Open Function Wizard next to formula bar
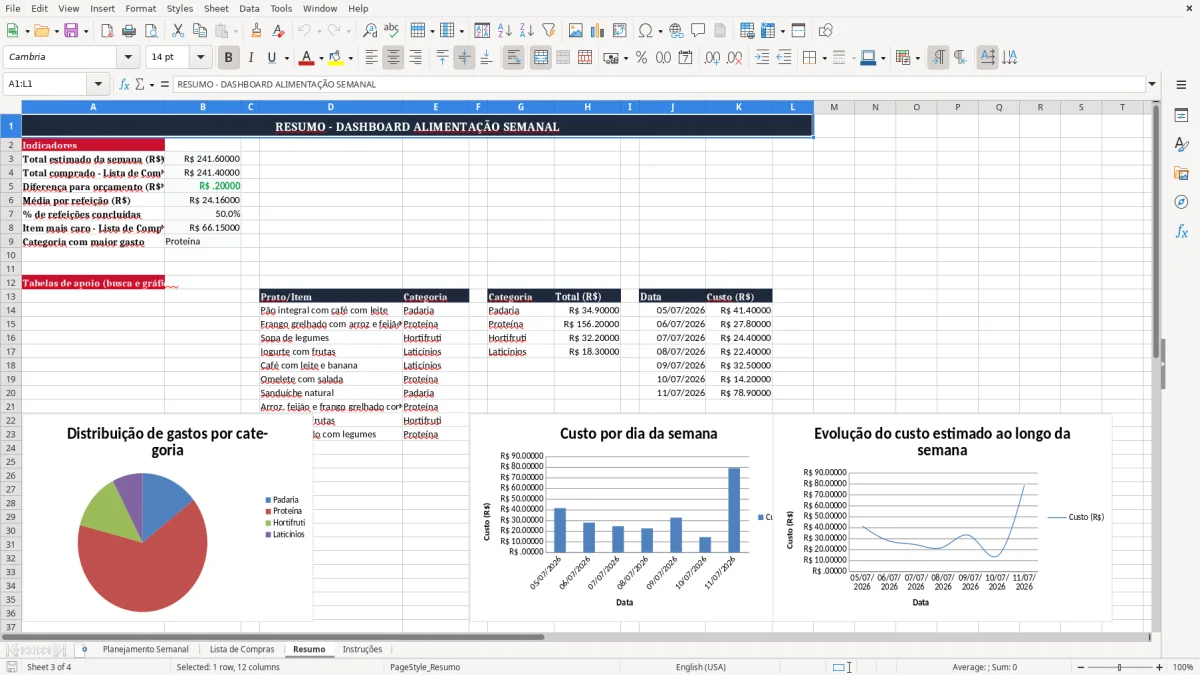Viewport: 1200px width, 675px height. pos(124,84)
